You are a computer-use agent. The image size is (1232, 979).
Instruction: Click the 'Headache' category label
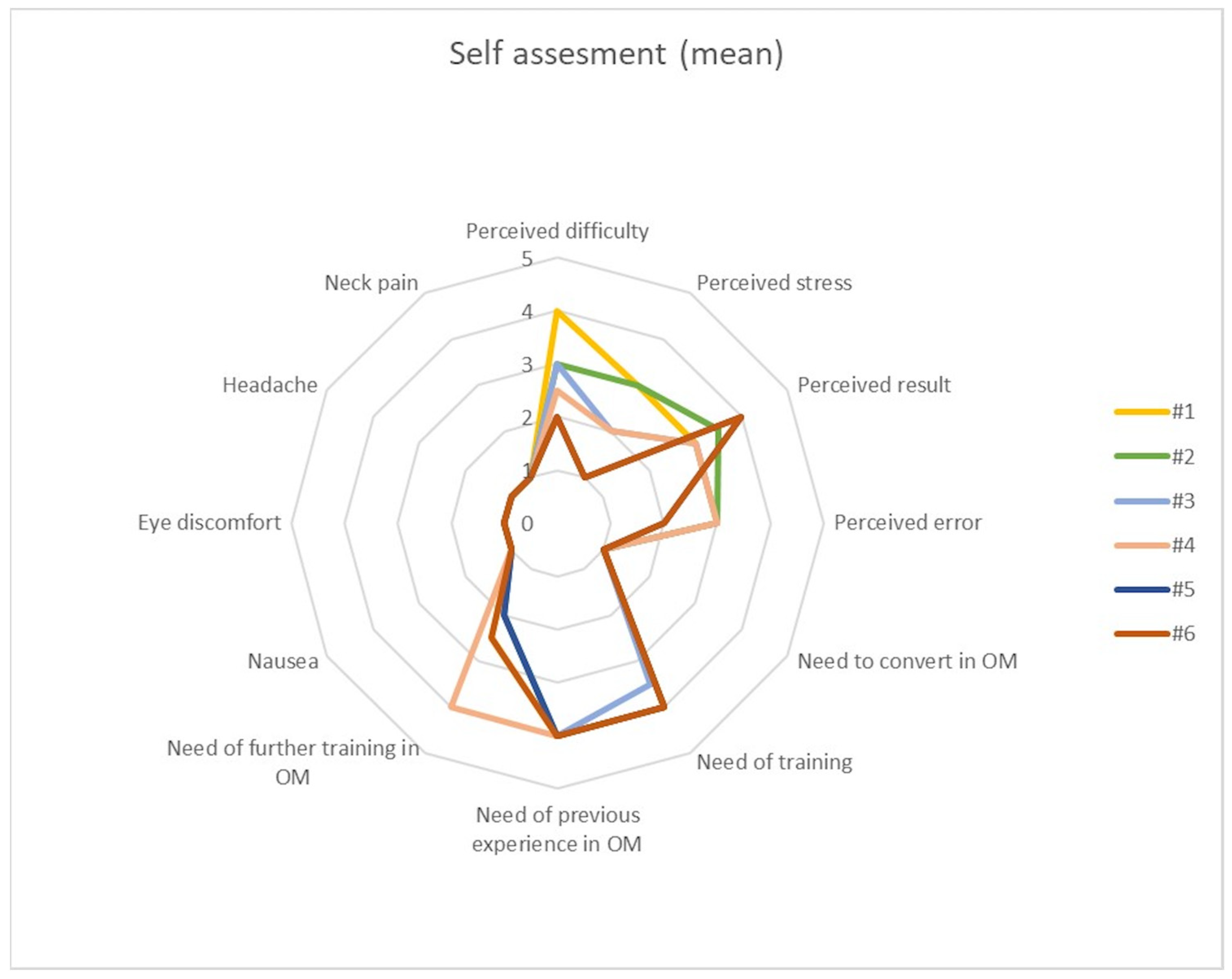click(x=270, y=385)
